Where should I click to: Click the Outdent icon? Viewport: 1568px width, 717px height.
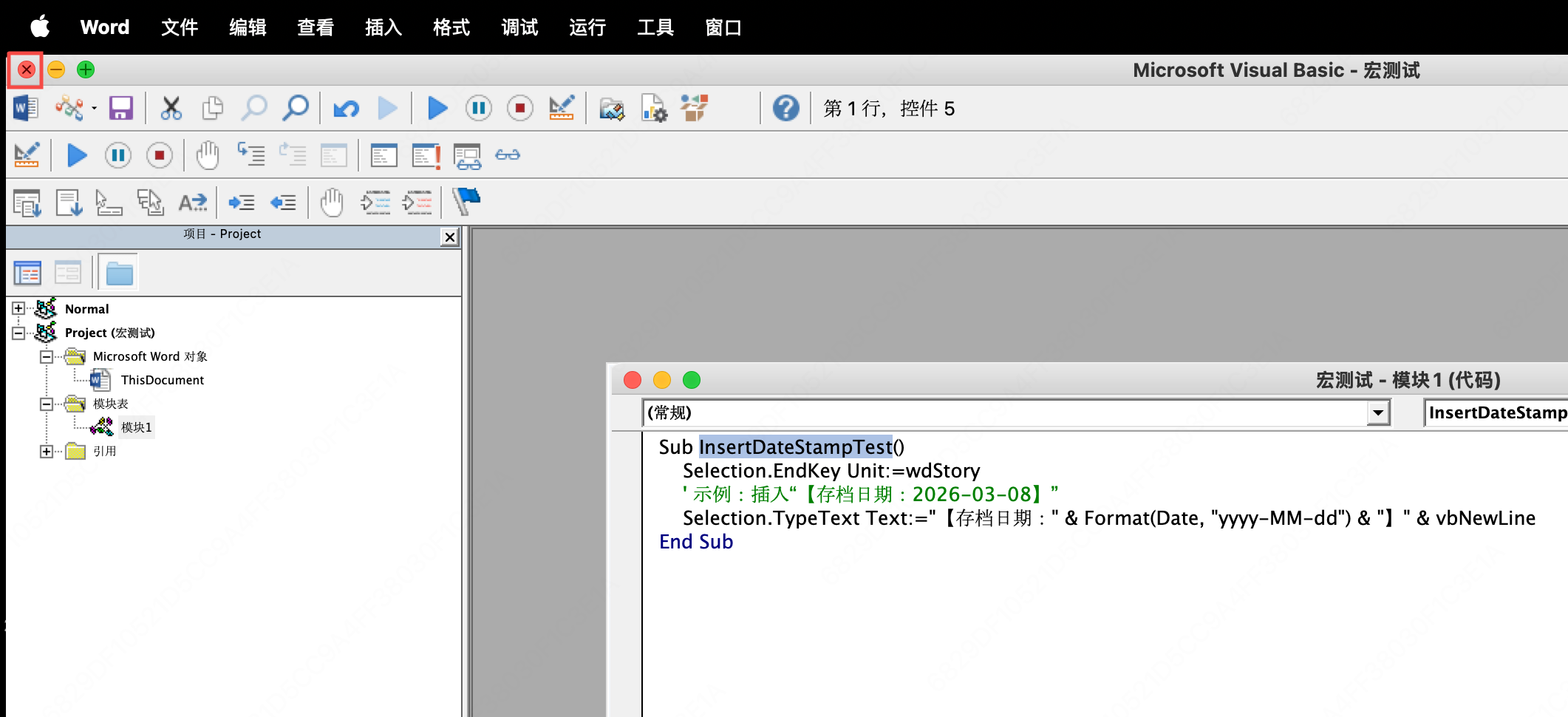(284, 203)
